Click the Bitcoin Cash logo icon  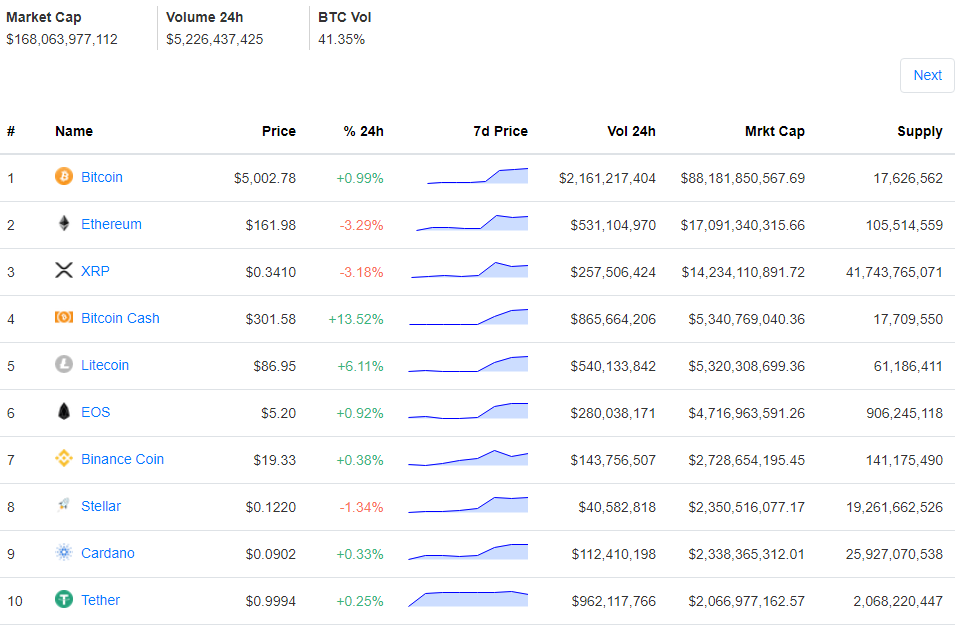(x=64, y=318)
